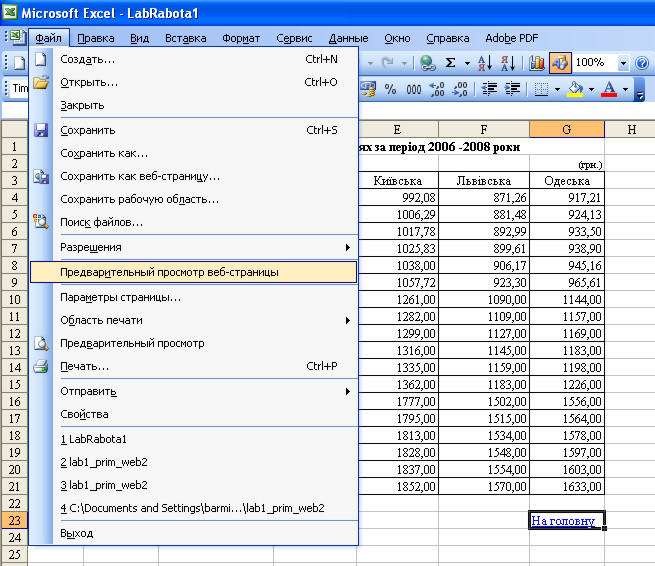Open the Справка menu

(x=447, y=38)
